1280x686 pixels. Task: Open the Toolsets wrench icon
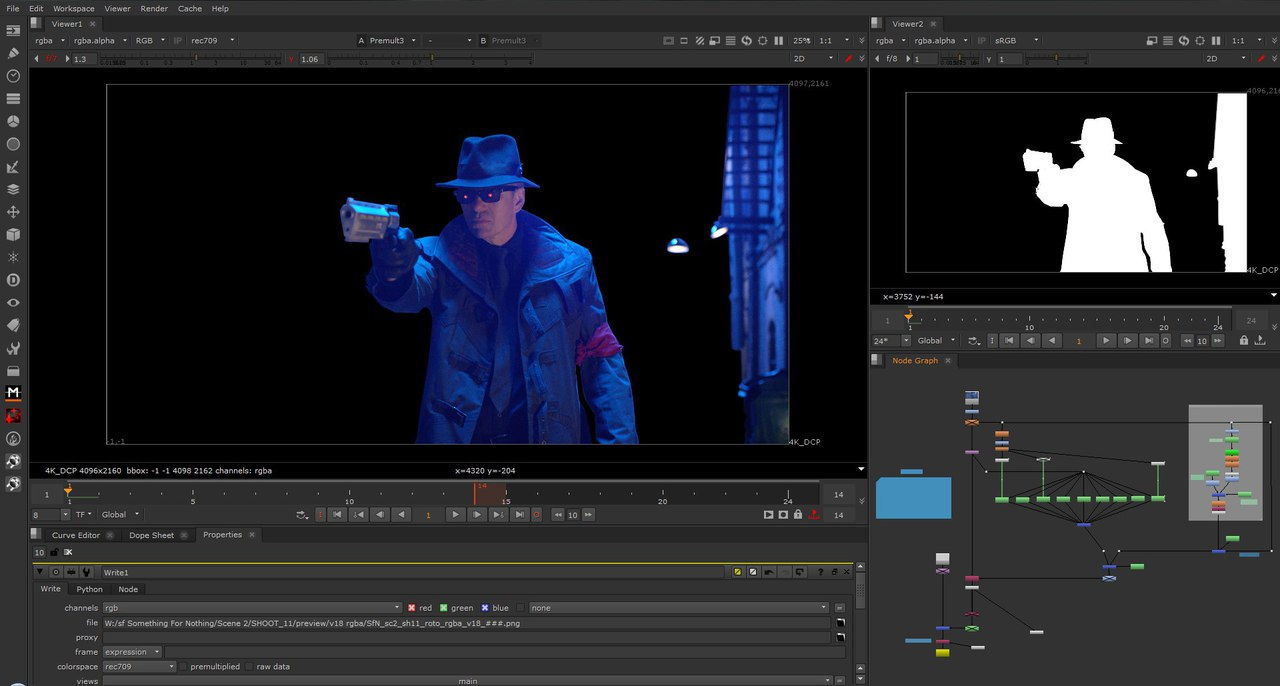tap(13, 348)
